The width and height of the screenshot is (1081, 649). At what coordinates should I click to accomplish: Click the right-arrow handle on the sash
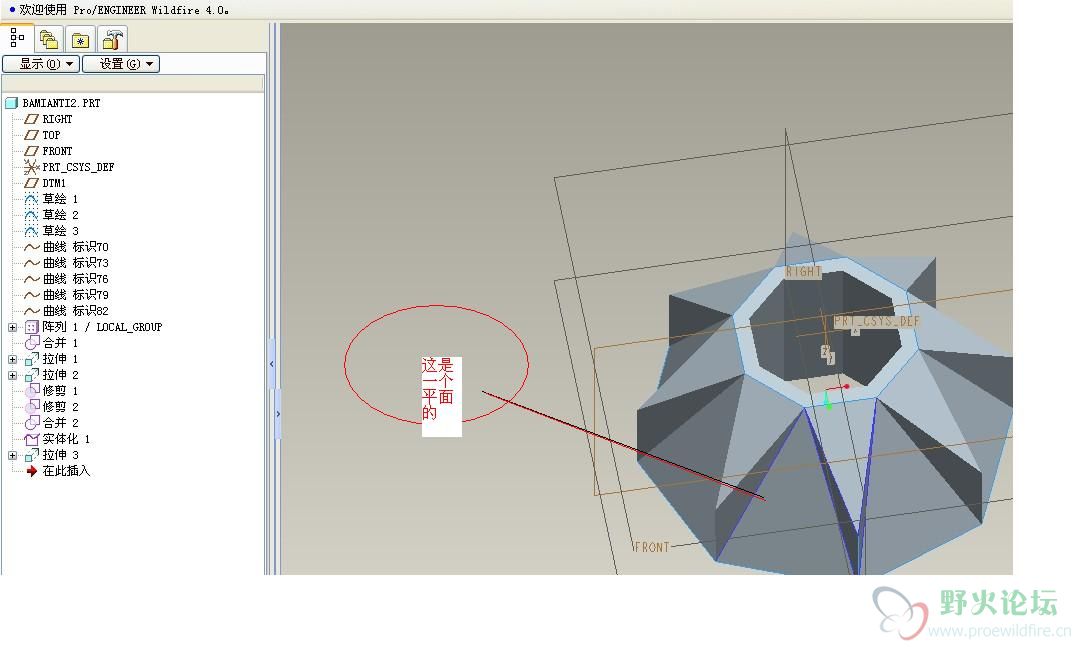[x=278, y=415]
